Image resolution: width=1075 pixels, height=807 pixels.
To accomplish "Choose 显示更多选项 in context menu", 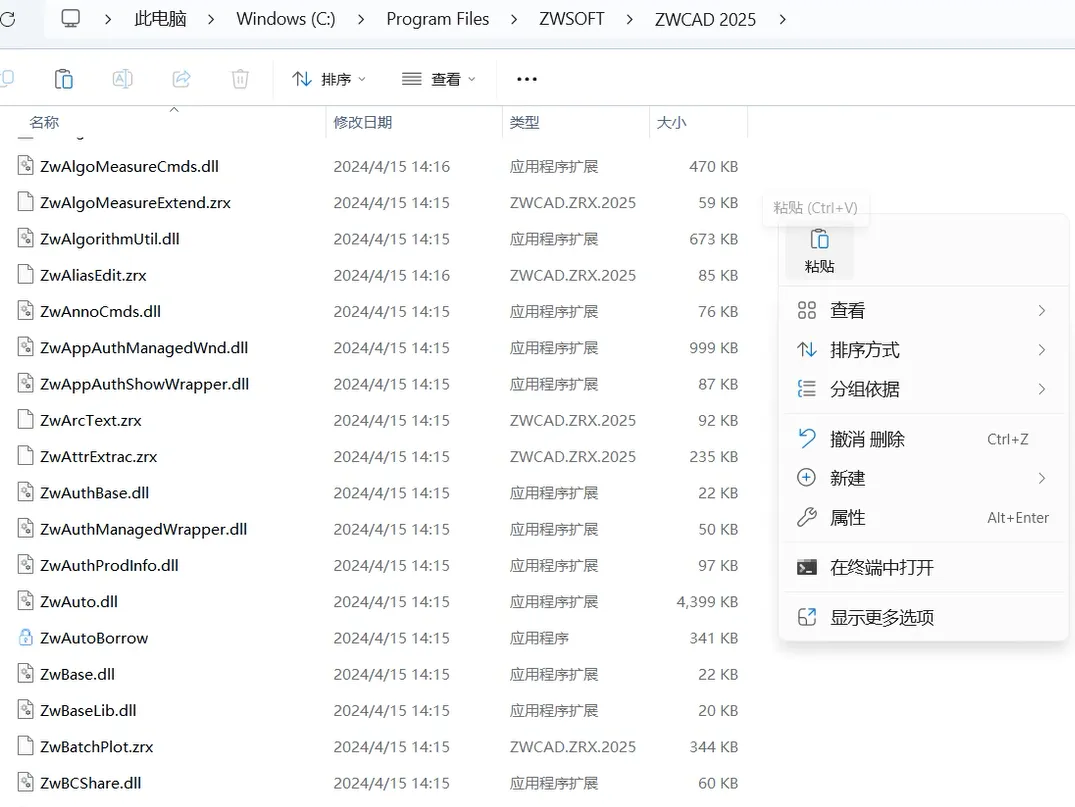I will point(923,617).
